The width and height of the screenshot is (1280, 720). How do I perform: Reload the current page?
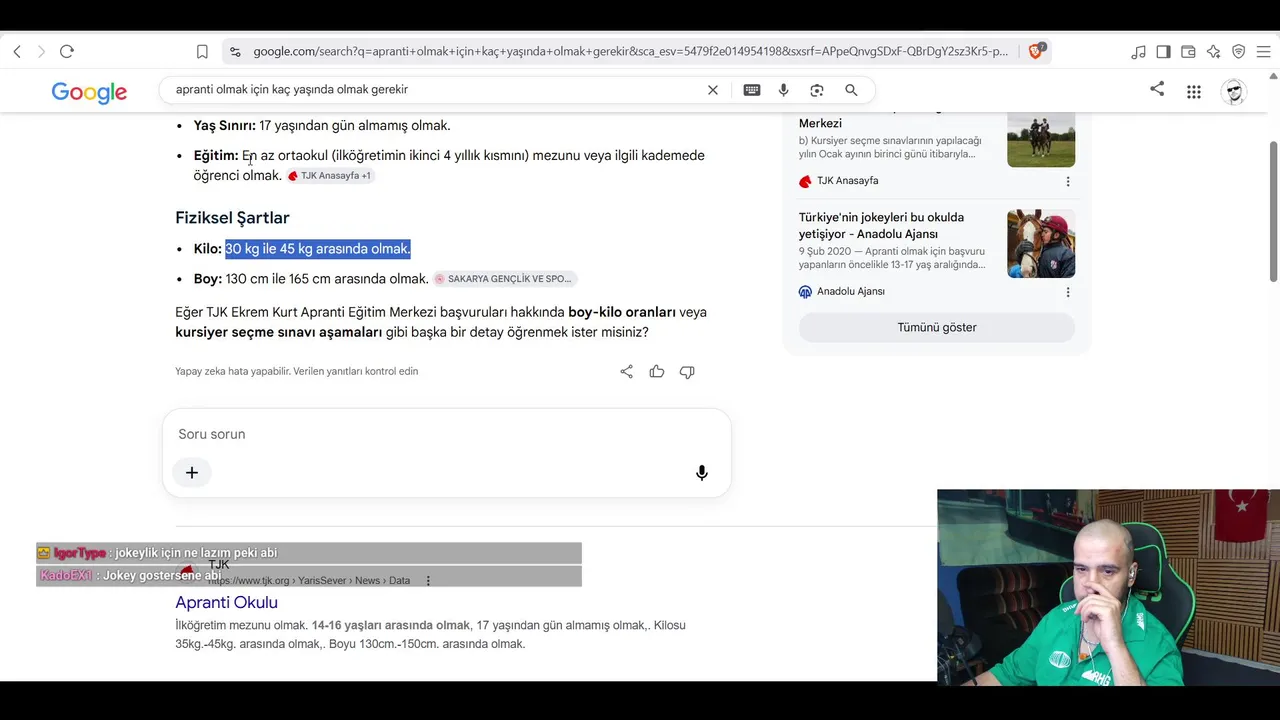pos(67,51)
